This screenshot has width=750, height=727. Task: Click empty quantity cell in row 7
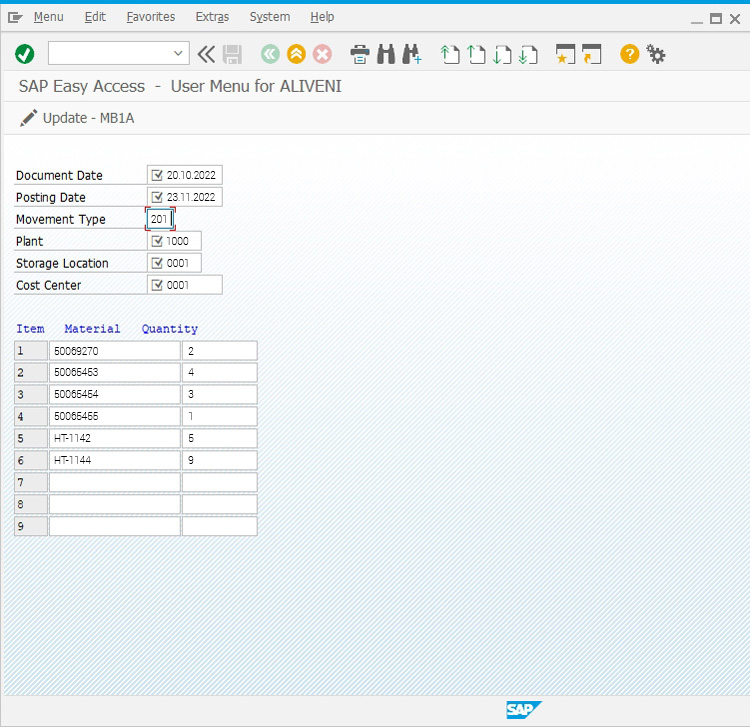tap(220, 482)
